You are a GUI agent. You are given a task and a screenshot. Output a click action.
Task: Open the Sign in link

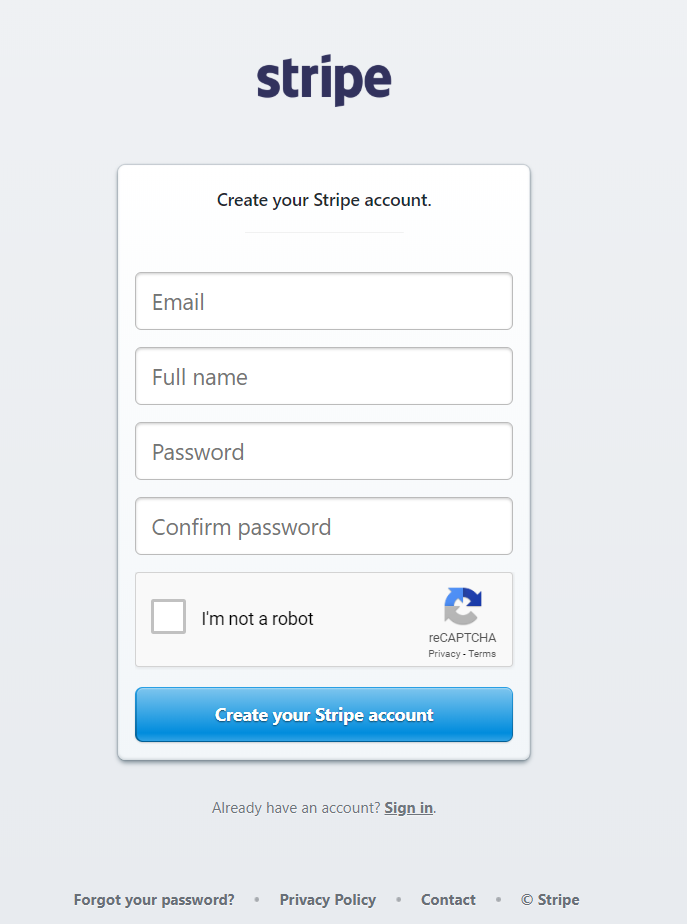point(408,808)
